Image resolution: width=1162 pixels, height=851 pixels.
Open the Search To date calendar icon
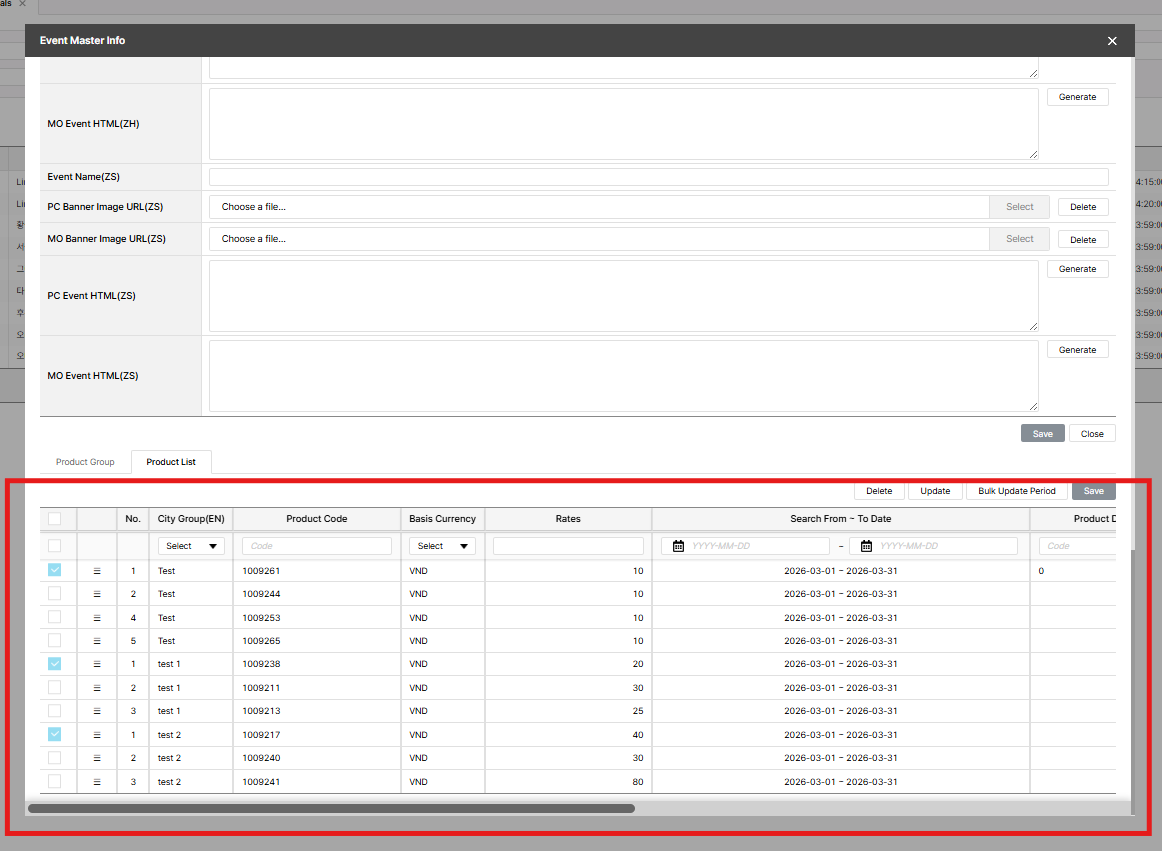[866, 546]
